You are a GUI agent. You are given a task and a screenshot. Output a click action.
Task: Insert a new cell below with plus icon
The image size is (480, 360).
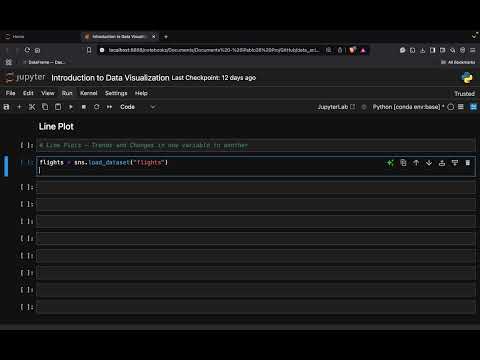(19, 107)
